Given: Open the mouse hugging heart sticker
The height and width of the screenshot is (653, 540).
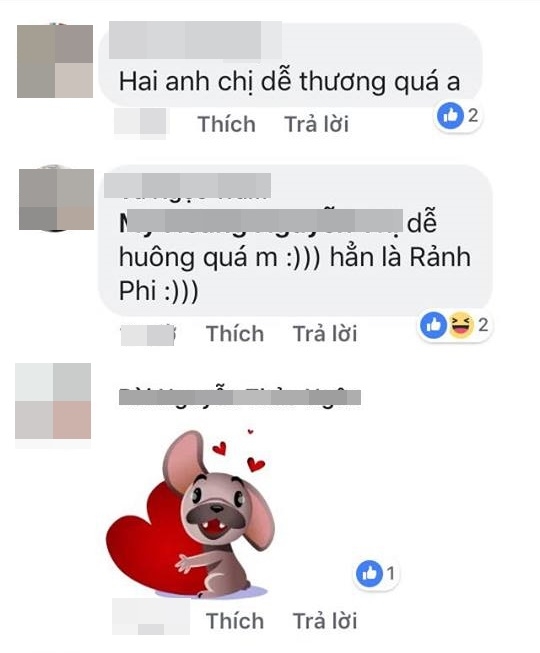Looking at the screenshot, I should (190, 513).
